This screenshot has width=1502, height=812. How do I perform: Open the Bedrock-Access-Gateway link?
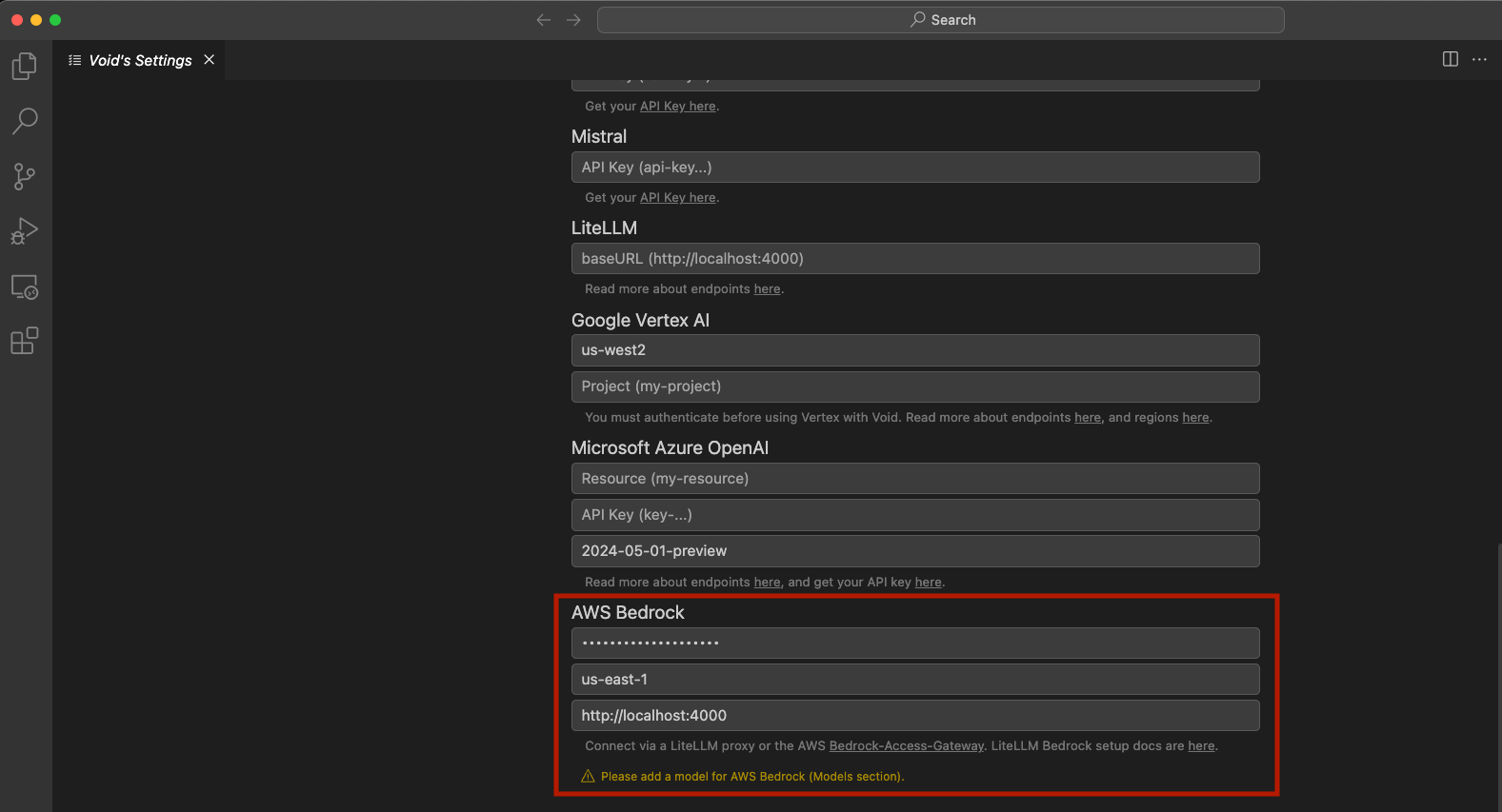907,746
